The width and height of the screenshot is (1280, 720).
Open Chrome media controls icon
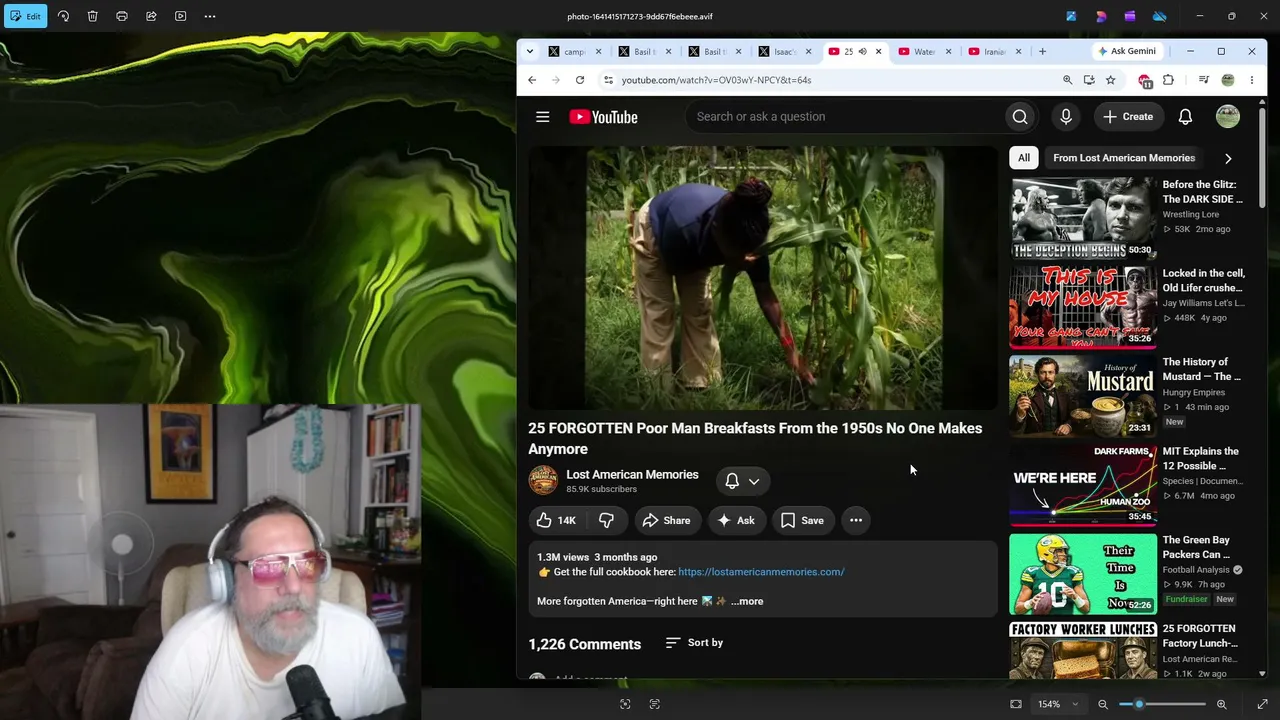(1204, 80)
